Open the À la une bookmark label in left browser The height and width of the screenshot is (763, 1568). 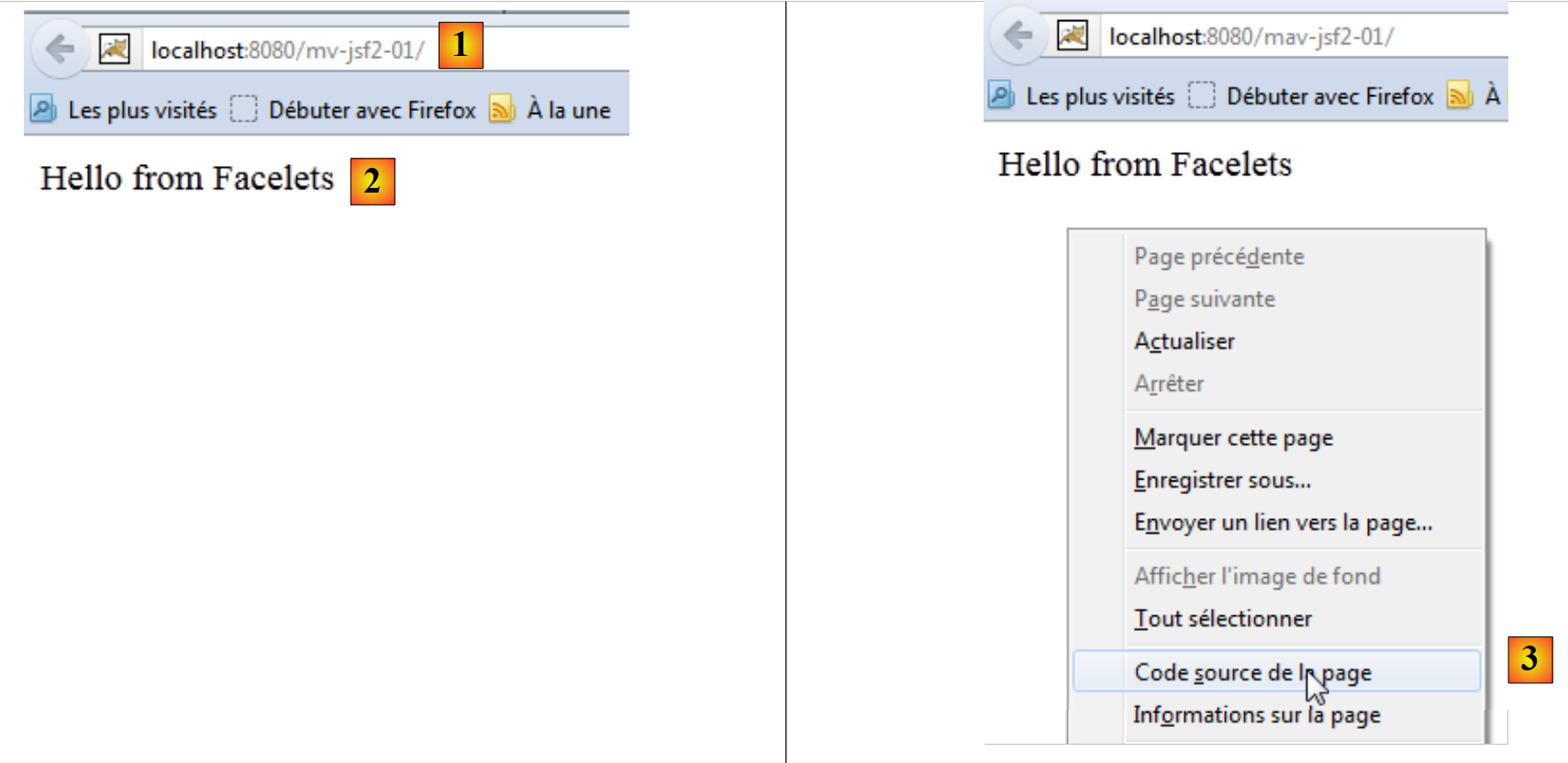pos(569,110)
